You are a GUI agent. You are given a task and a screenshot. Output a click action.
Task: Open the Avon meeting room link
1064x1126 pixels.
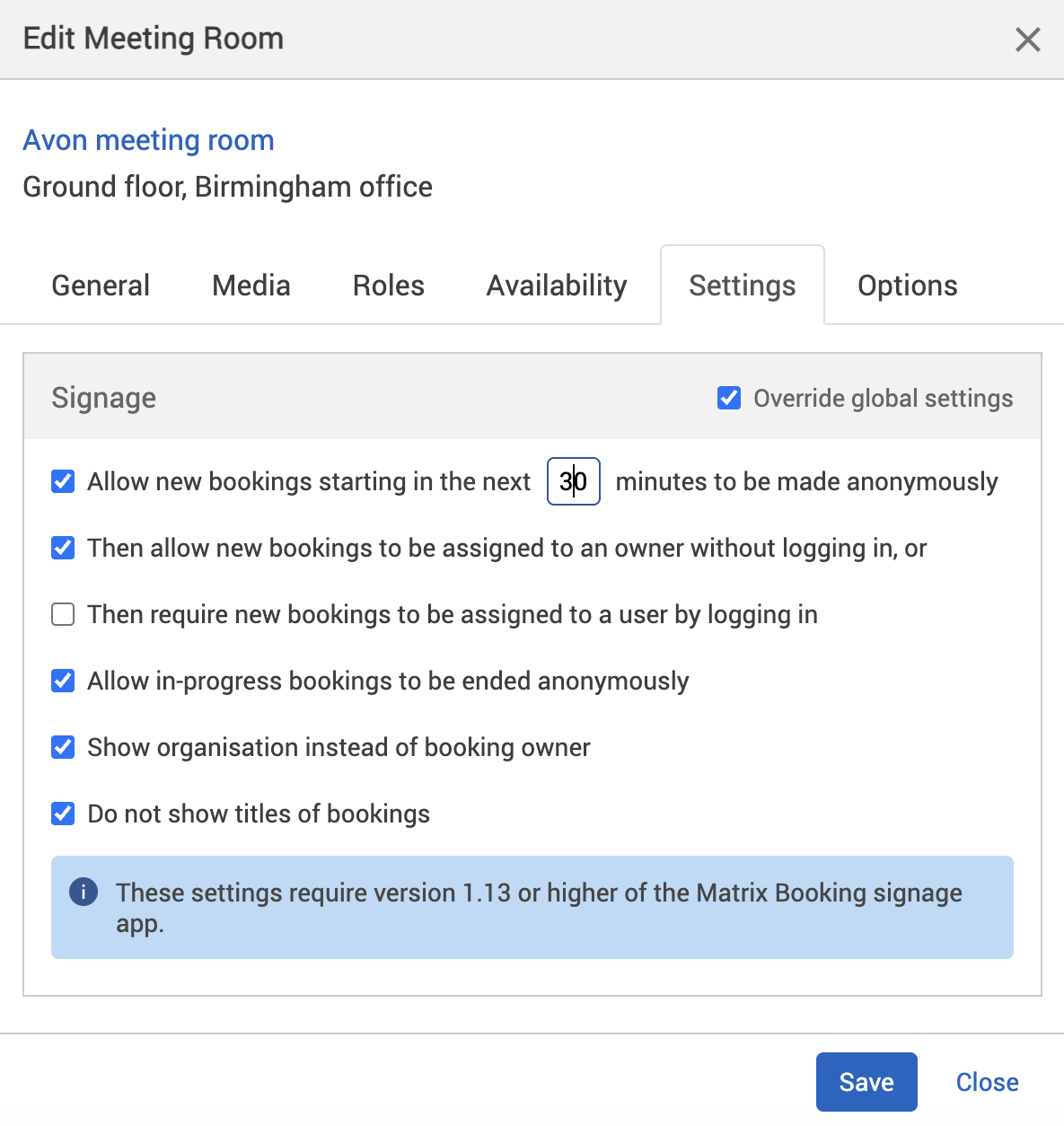[x=148, y=140]
